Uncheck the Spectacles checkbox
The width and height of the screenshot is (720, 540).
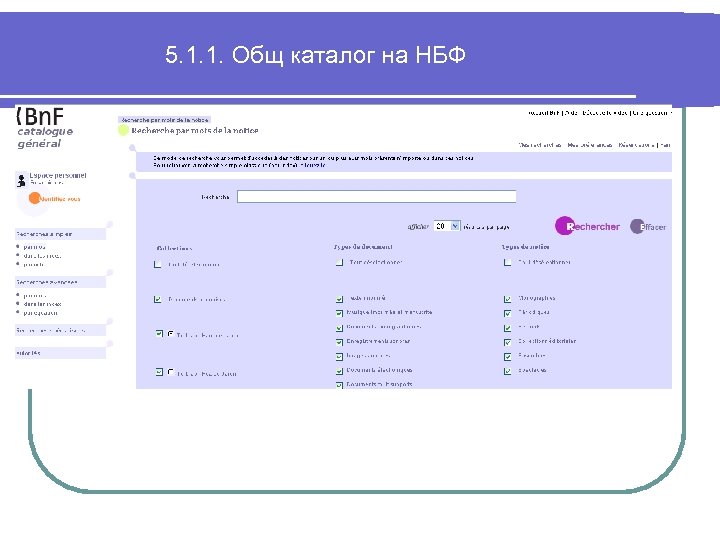(x=507, y=371)
